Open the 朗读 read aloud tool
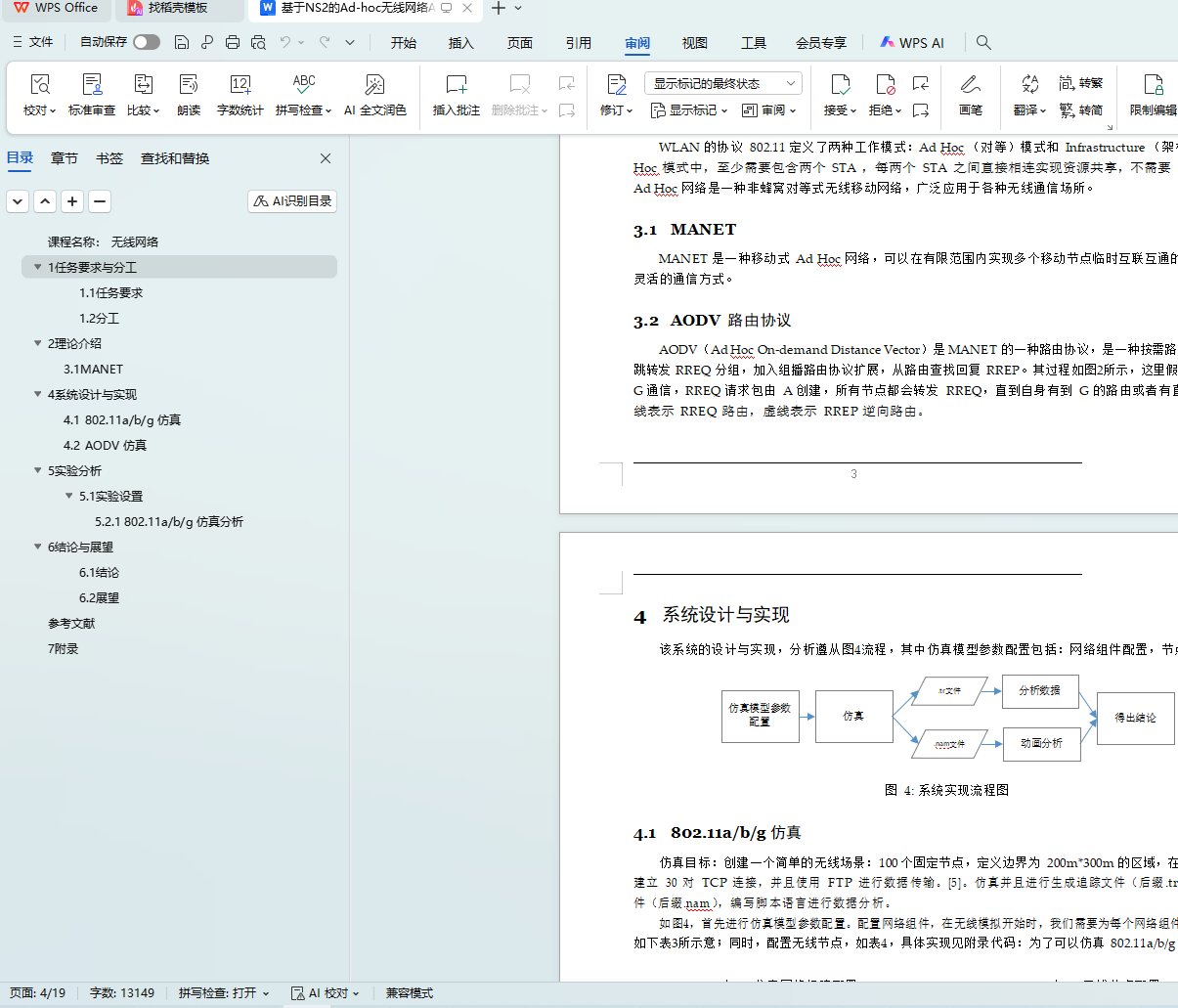This screenshot has width=1178, height=1008. (189, 85)
